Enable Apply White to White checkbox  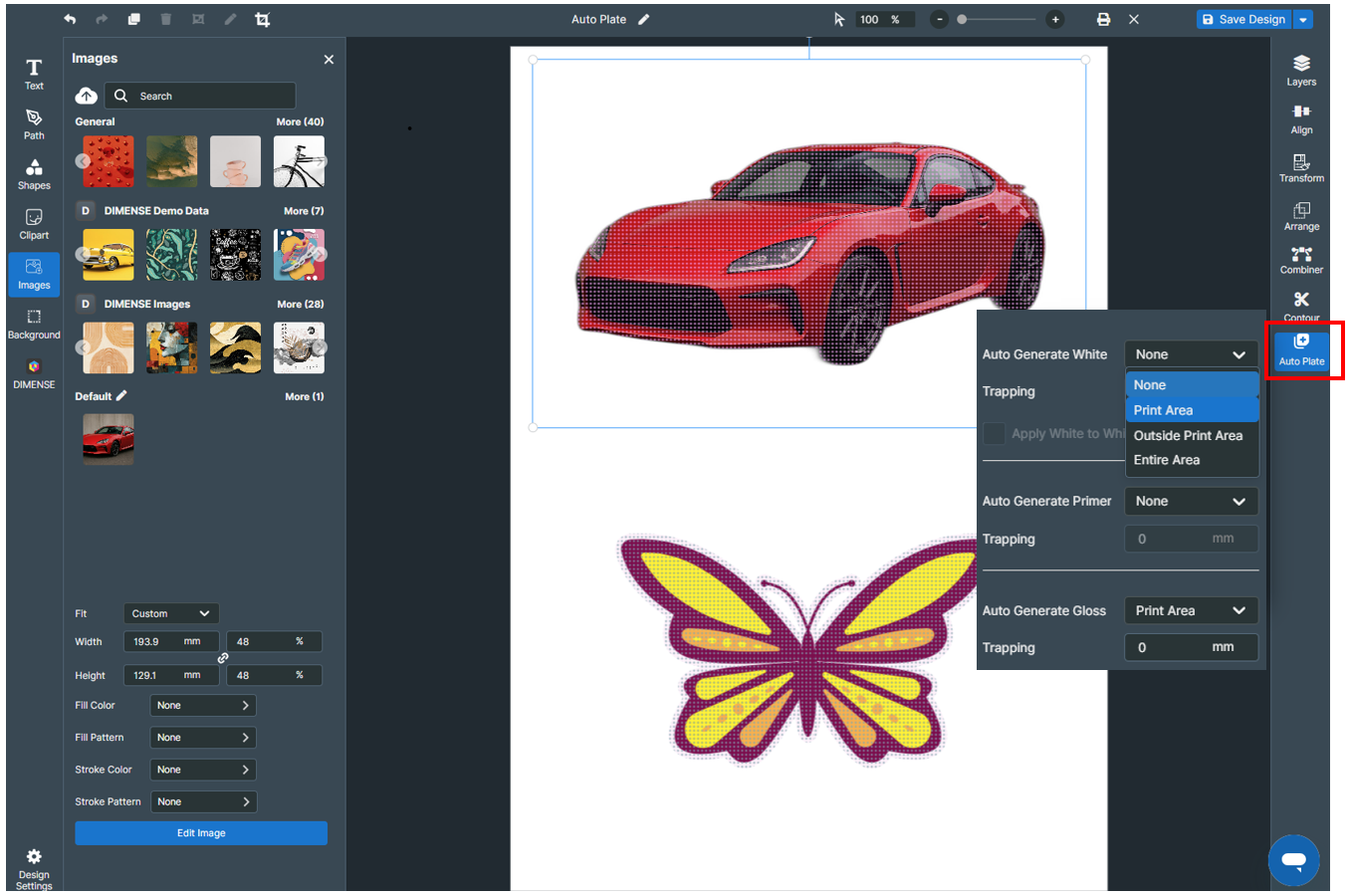(994, 434)
